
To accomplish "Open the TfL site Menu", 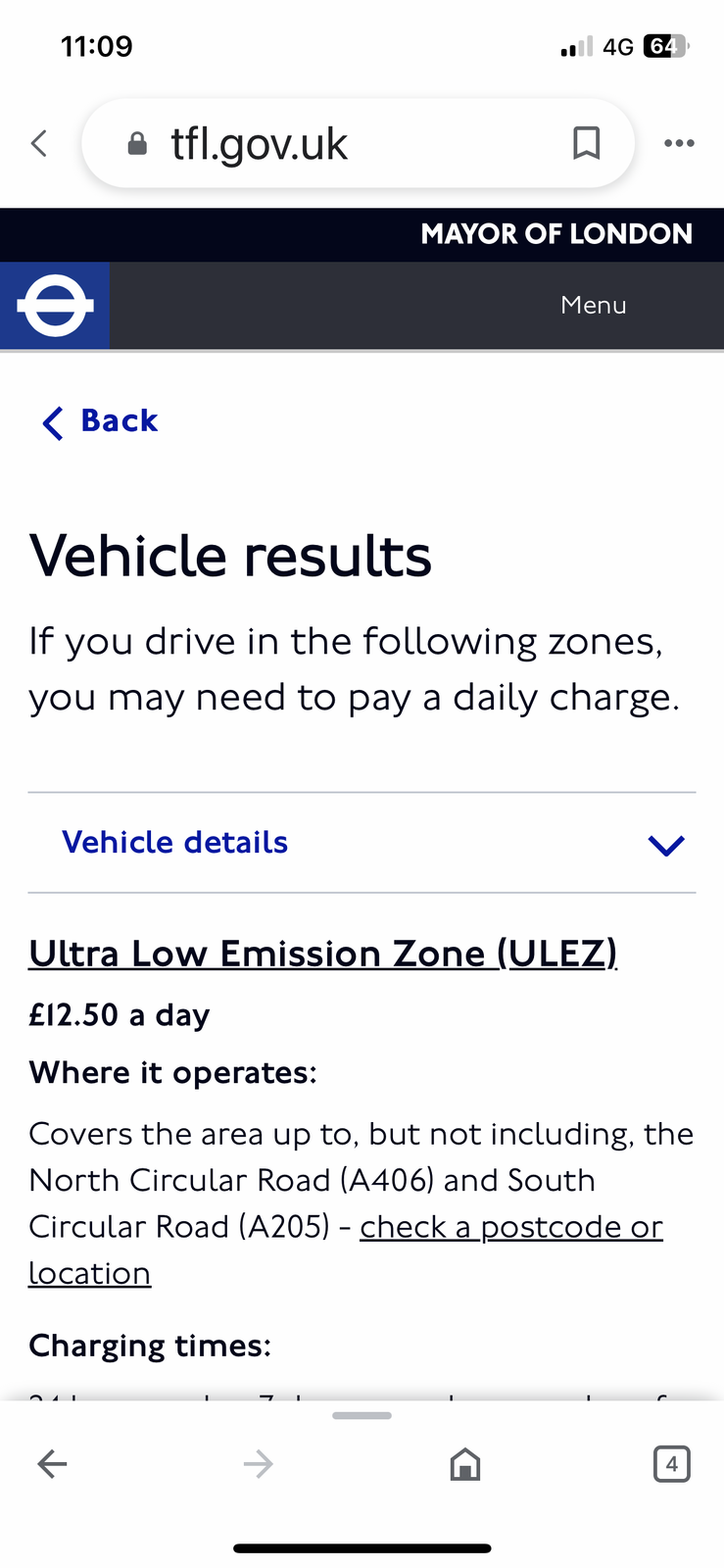I will [x=594, y=305].
